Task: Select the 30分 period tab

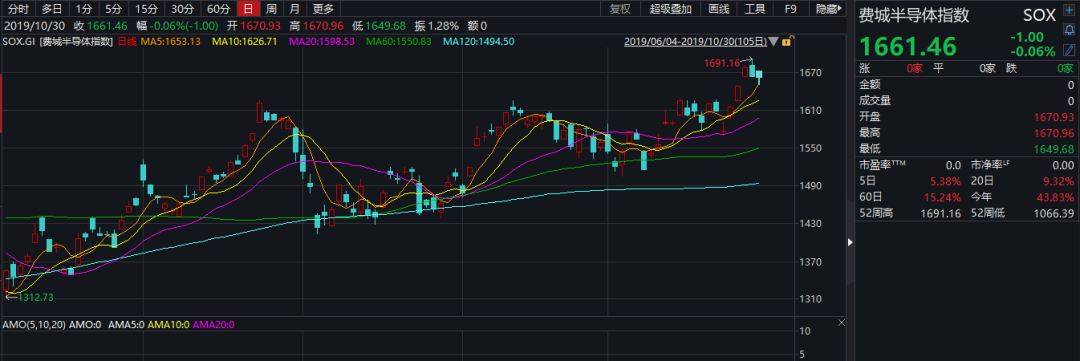Action: tap(182, 9)
